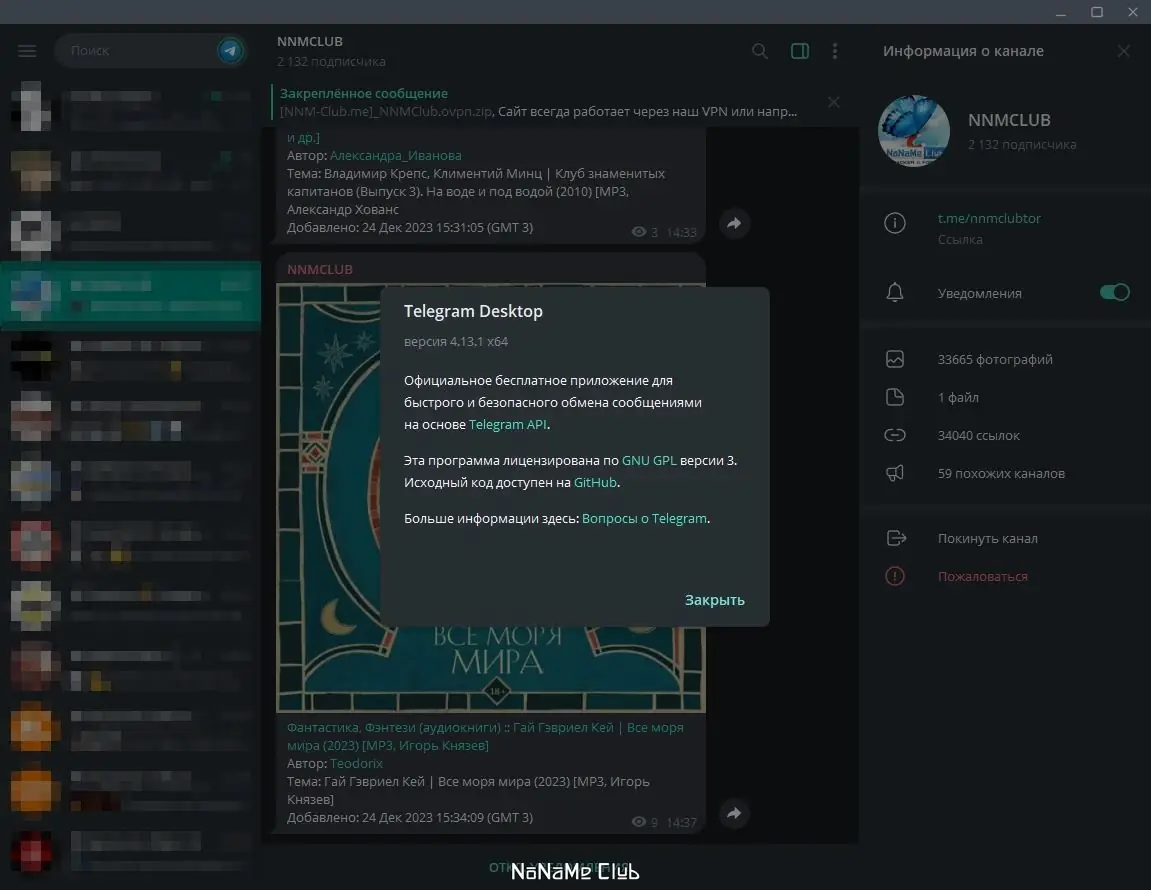
Task: Open the Вопросы о Telegram link
Action: click(x=645, y=518)
